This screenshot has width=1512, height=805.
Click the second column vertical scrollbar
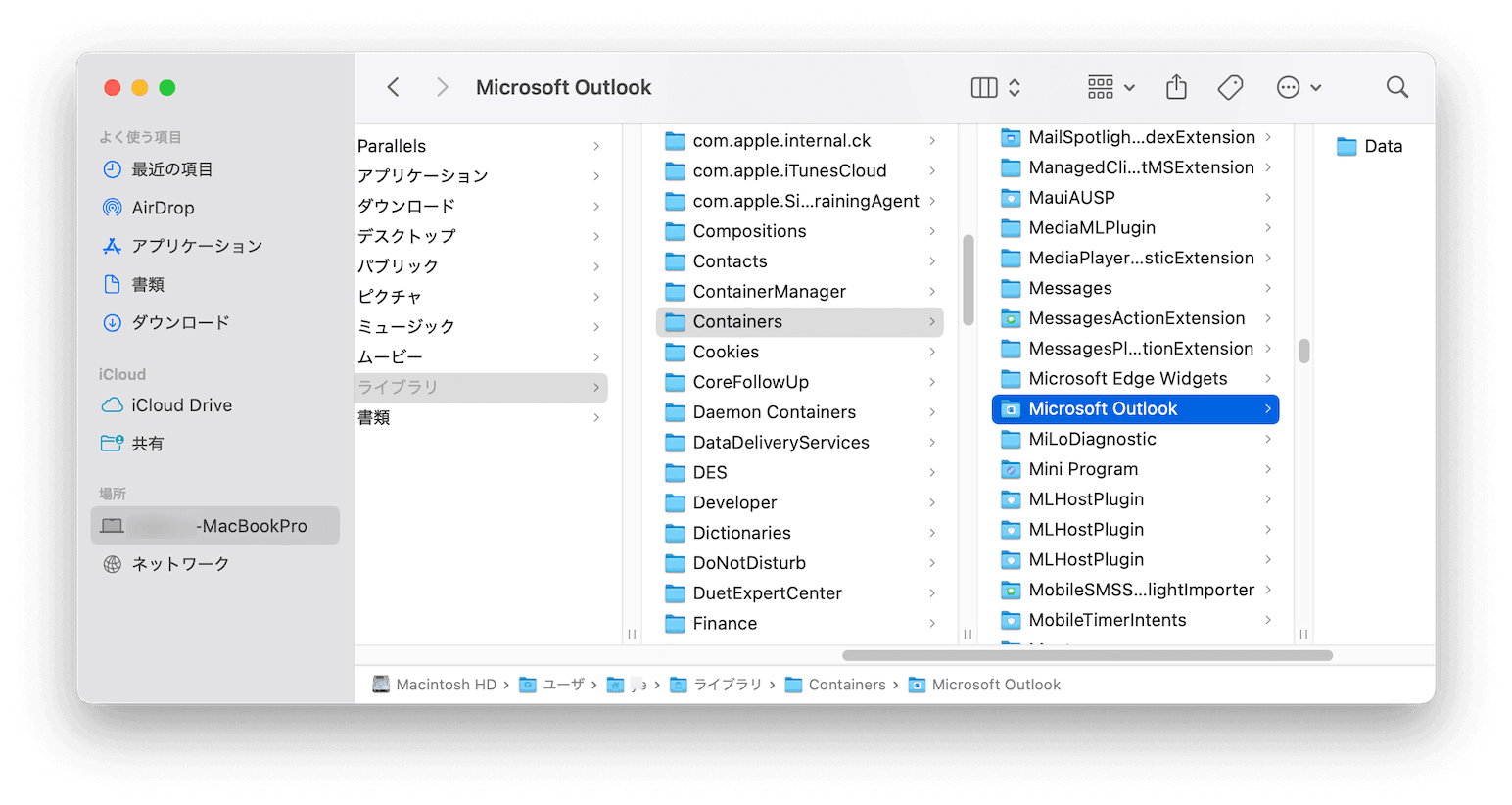pos(969,280)
